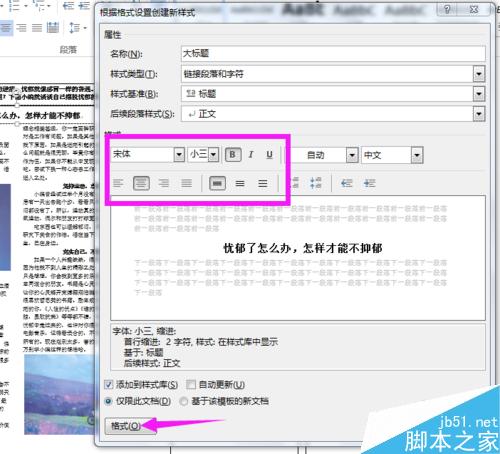Click the landscape image in Word document
500x454 pixels.
(59, 395)
